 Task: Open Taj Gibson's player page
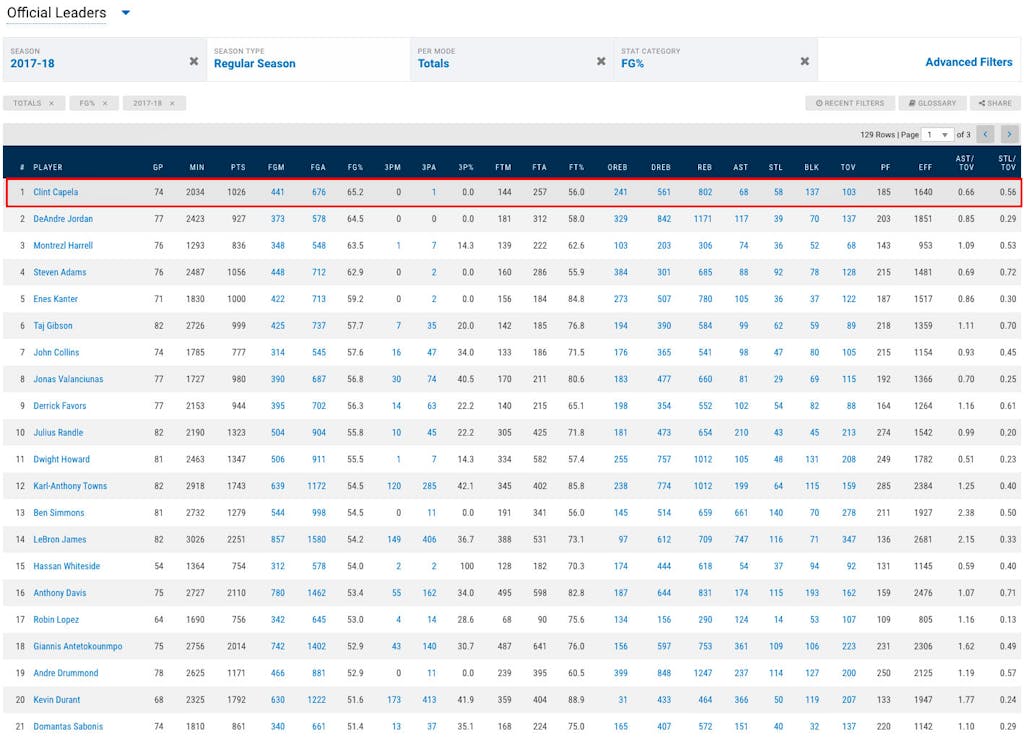coord(53,326)
